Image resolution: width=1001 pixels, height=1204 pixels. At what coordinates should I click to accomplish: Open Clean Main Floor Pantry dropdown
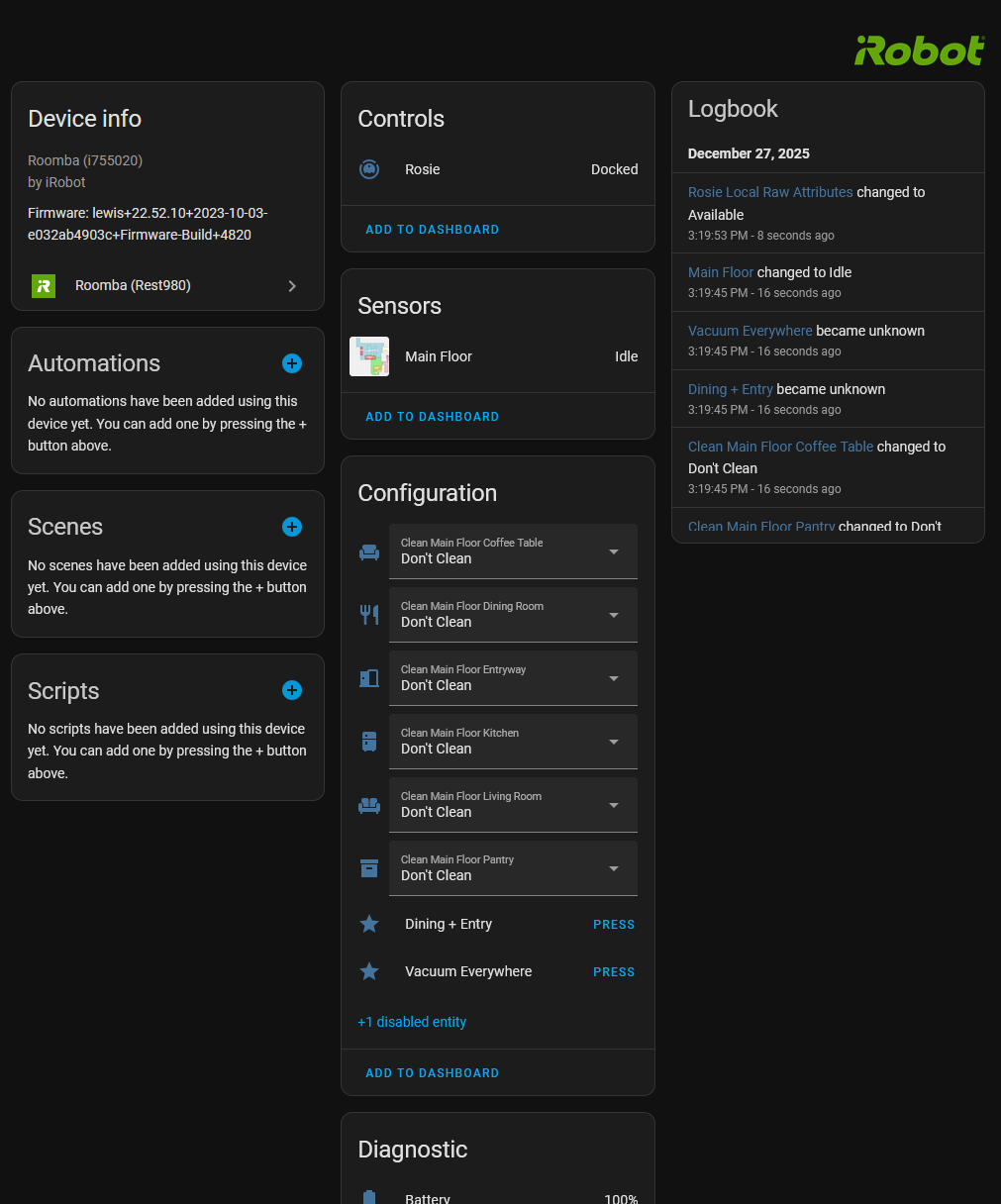tap(513, 868)
